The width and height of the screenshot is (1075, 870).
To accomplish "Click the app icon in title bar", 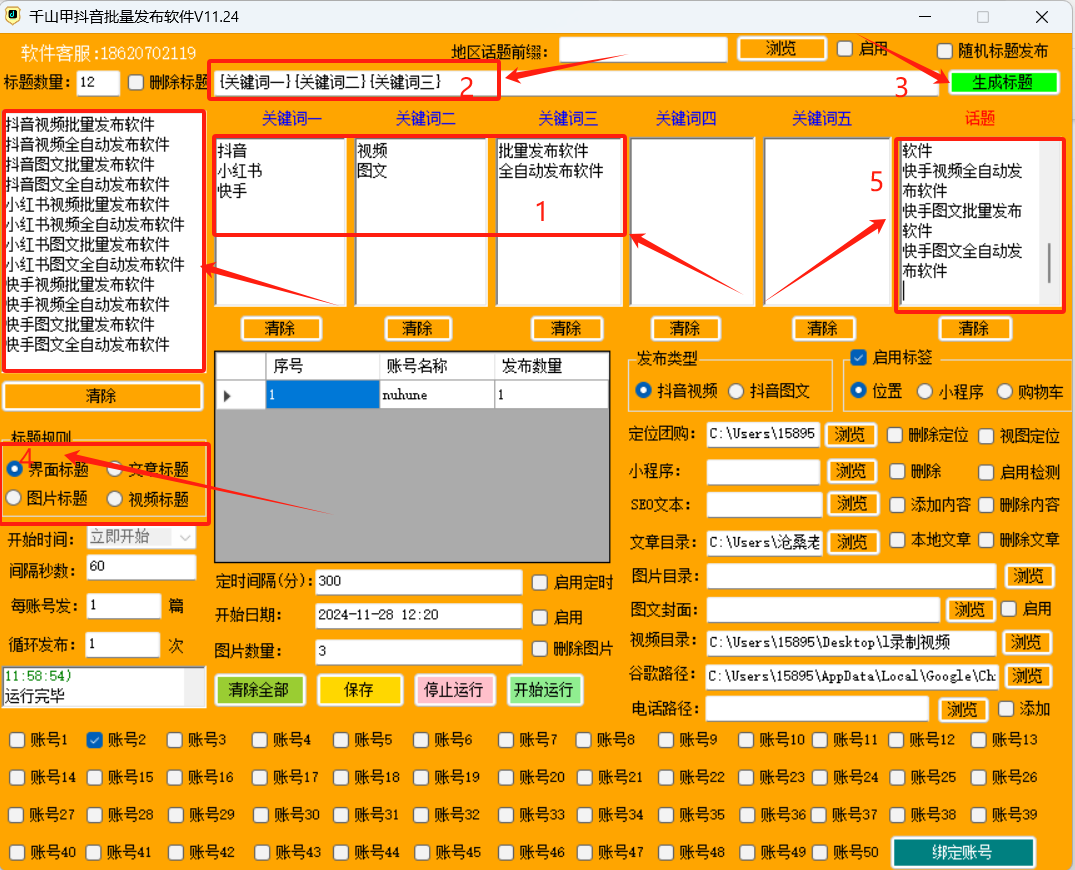I will (x=15, y=18).
